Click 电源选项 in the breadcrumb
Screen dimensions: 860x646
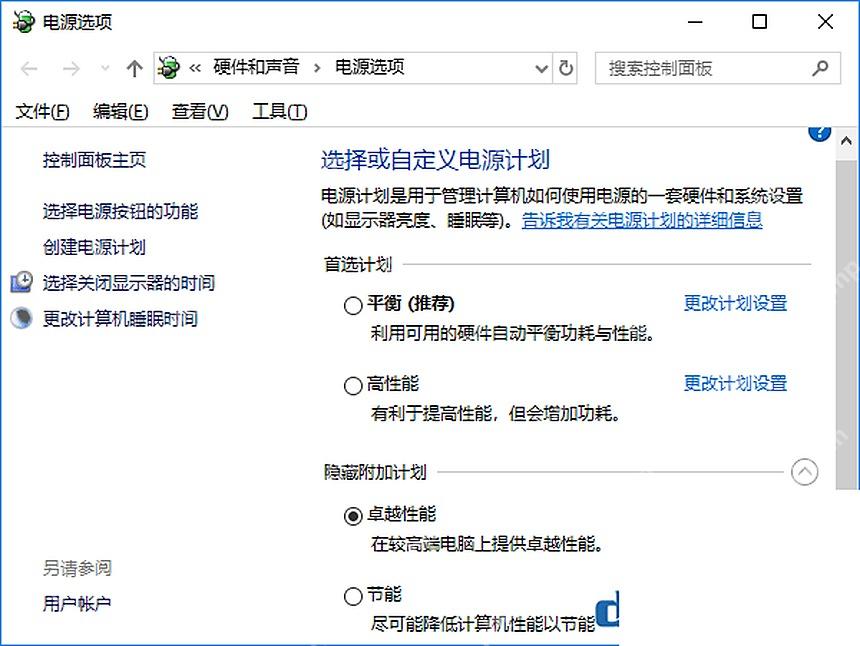370,67
